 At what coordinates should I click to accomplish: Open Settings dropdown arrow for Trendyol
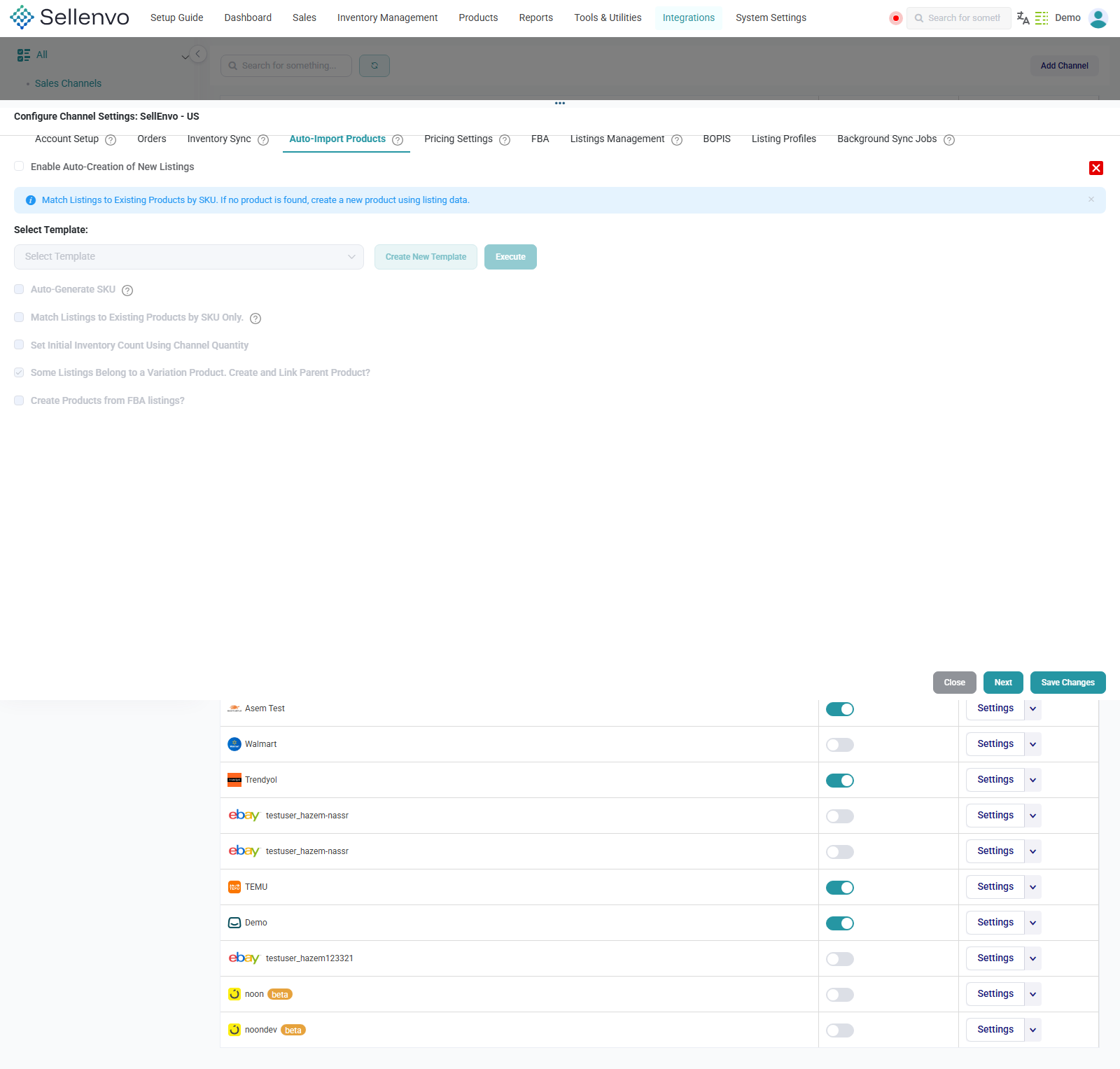1033,780
